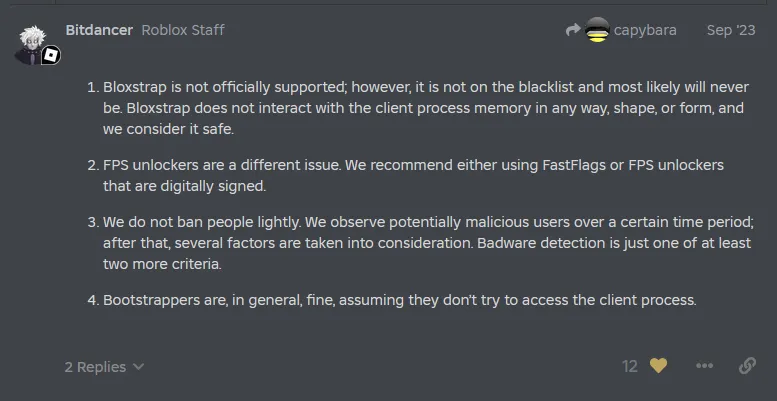Screen dimensions: 777x401
Task: Show who liked via the 12 count
Action: (629, 366)
